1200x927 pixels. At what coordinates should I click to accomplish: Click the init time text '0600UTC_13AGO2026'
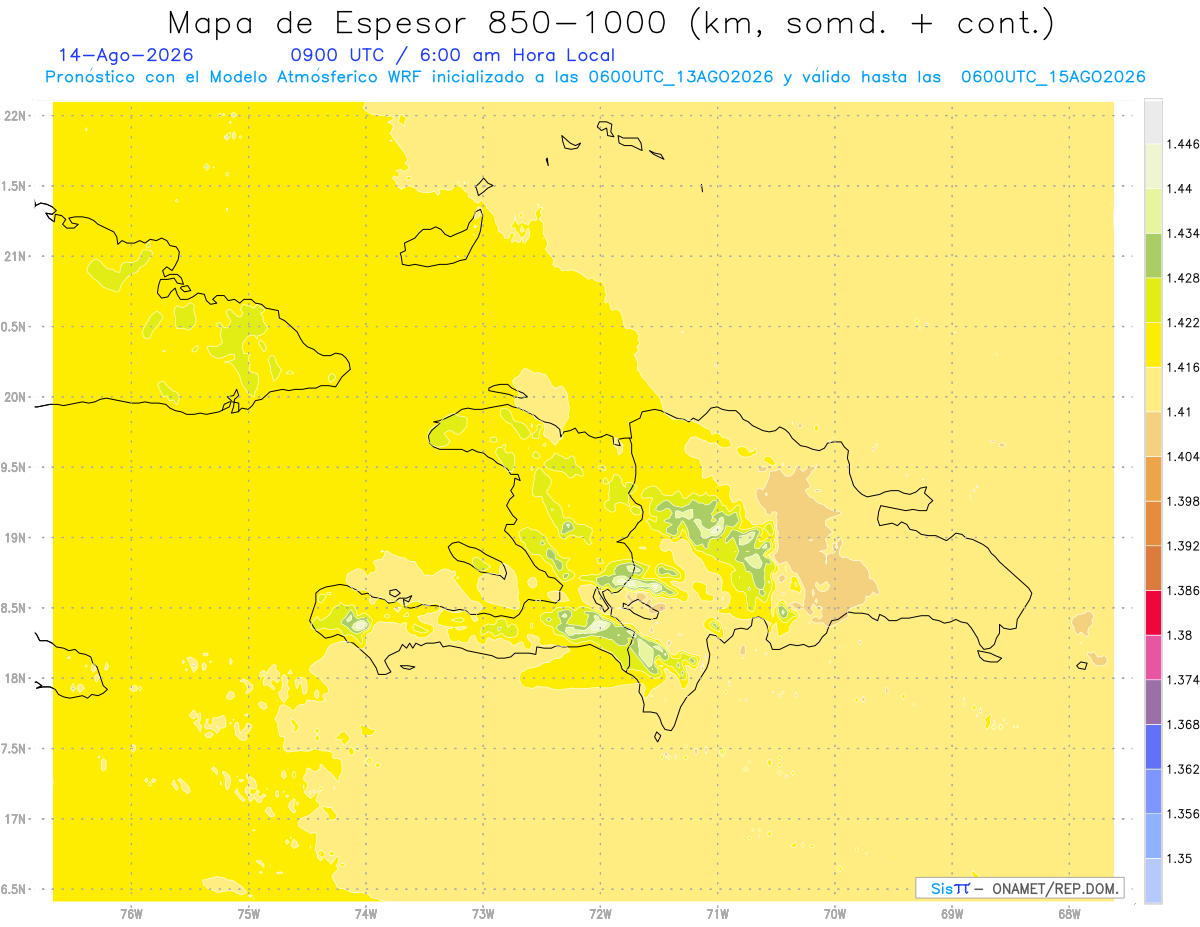(681, 77)
